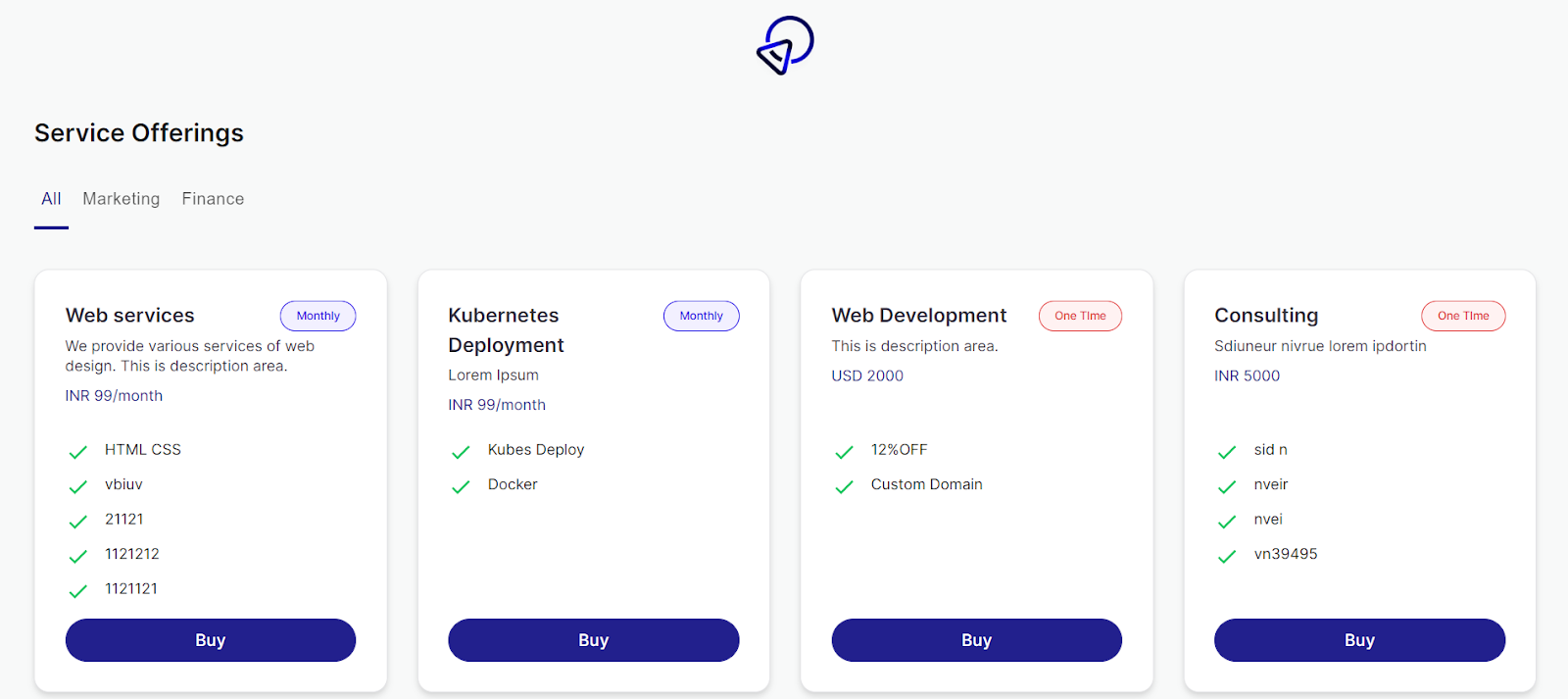Screen dimensions: 1568x699
Task: Click the USD 2000 price
Action: coord(867,375)
